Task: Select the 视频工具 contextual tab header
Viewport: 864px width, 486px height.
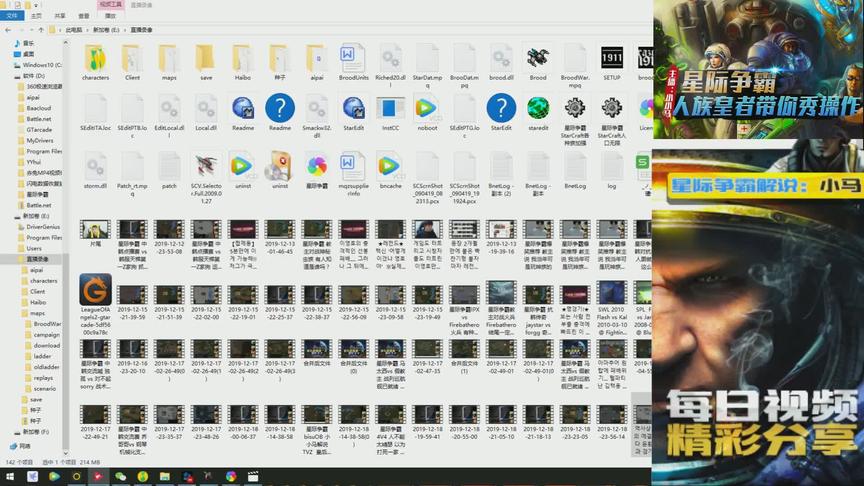Action: pos(111,4)
